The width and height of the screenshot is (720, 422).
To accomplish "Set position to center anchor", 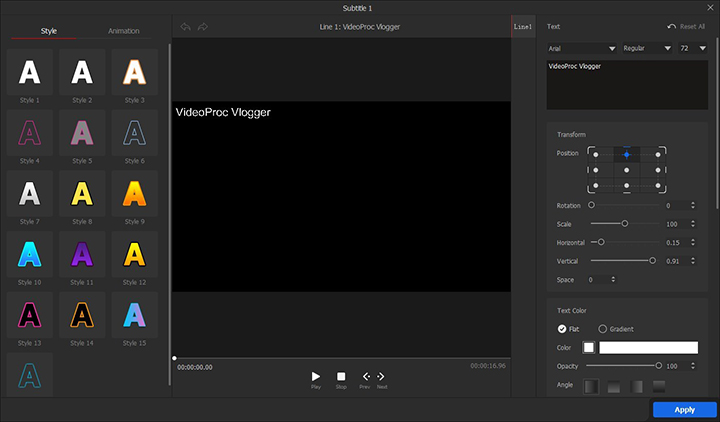I will coord(627,170).
